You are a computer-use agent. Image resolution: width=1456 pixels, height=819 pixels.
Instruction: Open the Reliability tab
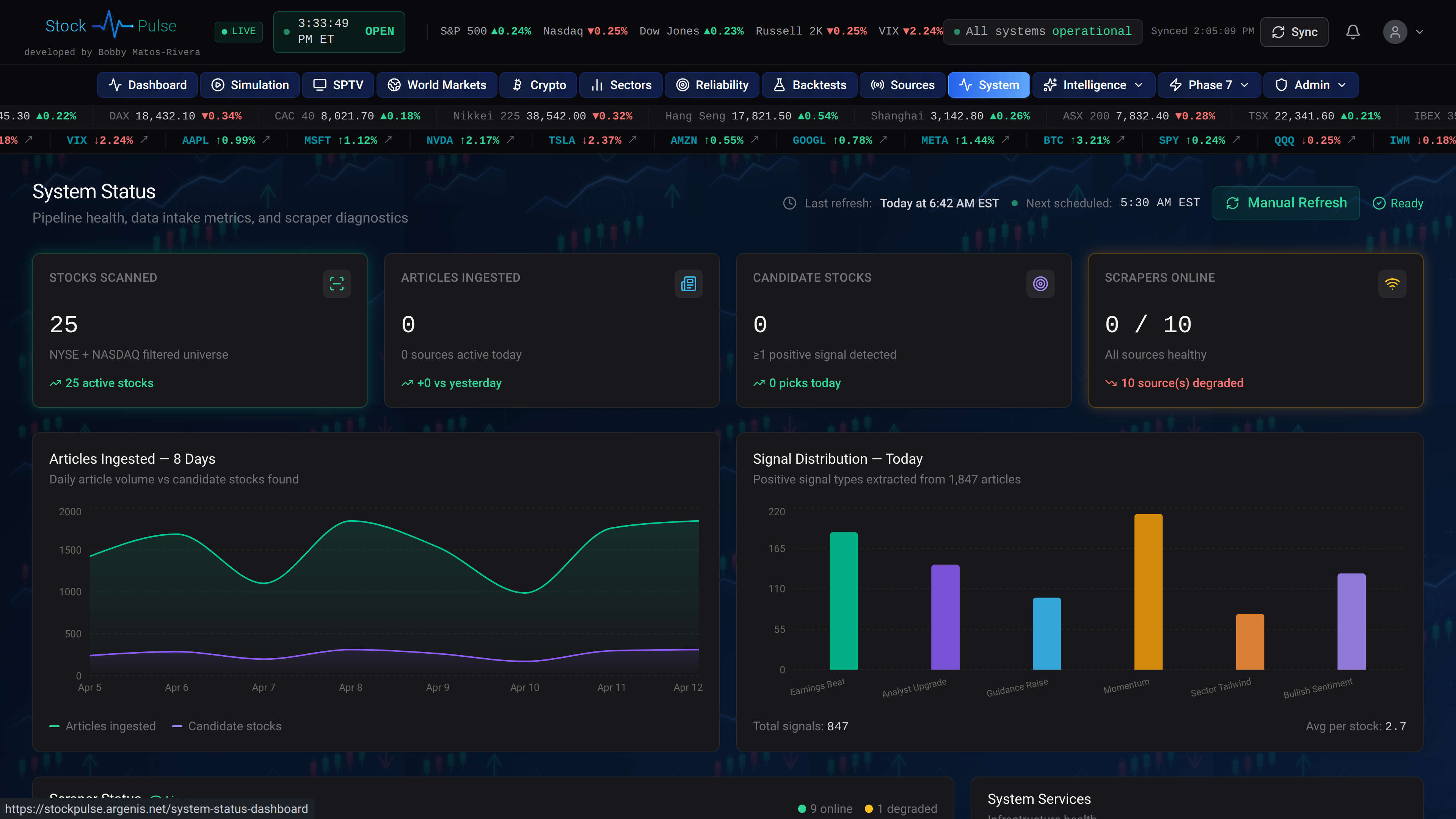click(x=712, y=85)
